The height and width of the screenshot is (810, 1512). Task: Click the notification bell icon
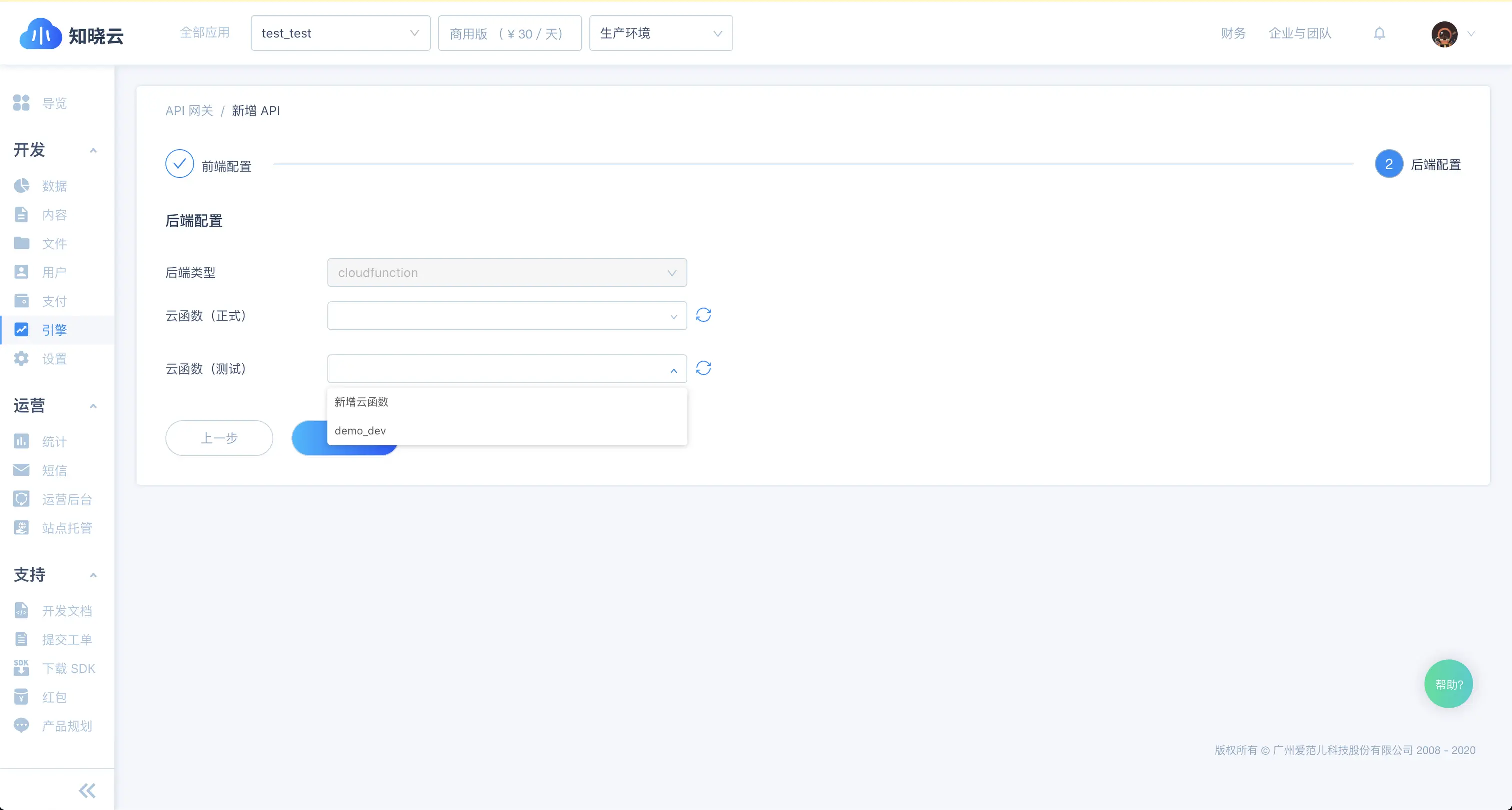click(x=1379, y=33)
